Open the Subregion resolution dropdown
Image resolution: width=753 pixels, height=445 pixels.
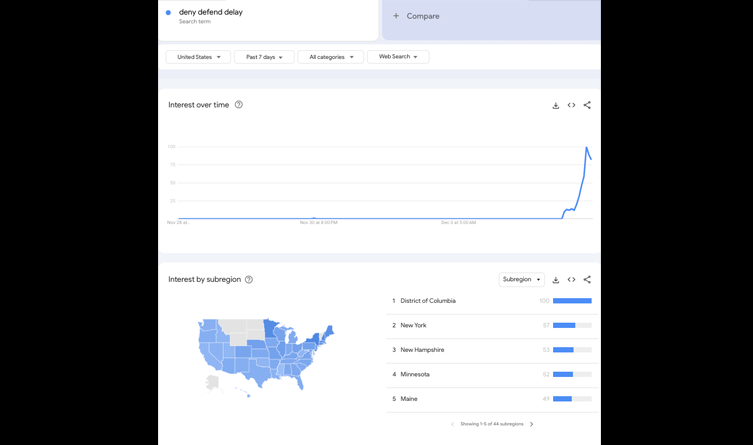[521, 280]
